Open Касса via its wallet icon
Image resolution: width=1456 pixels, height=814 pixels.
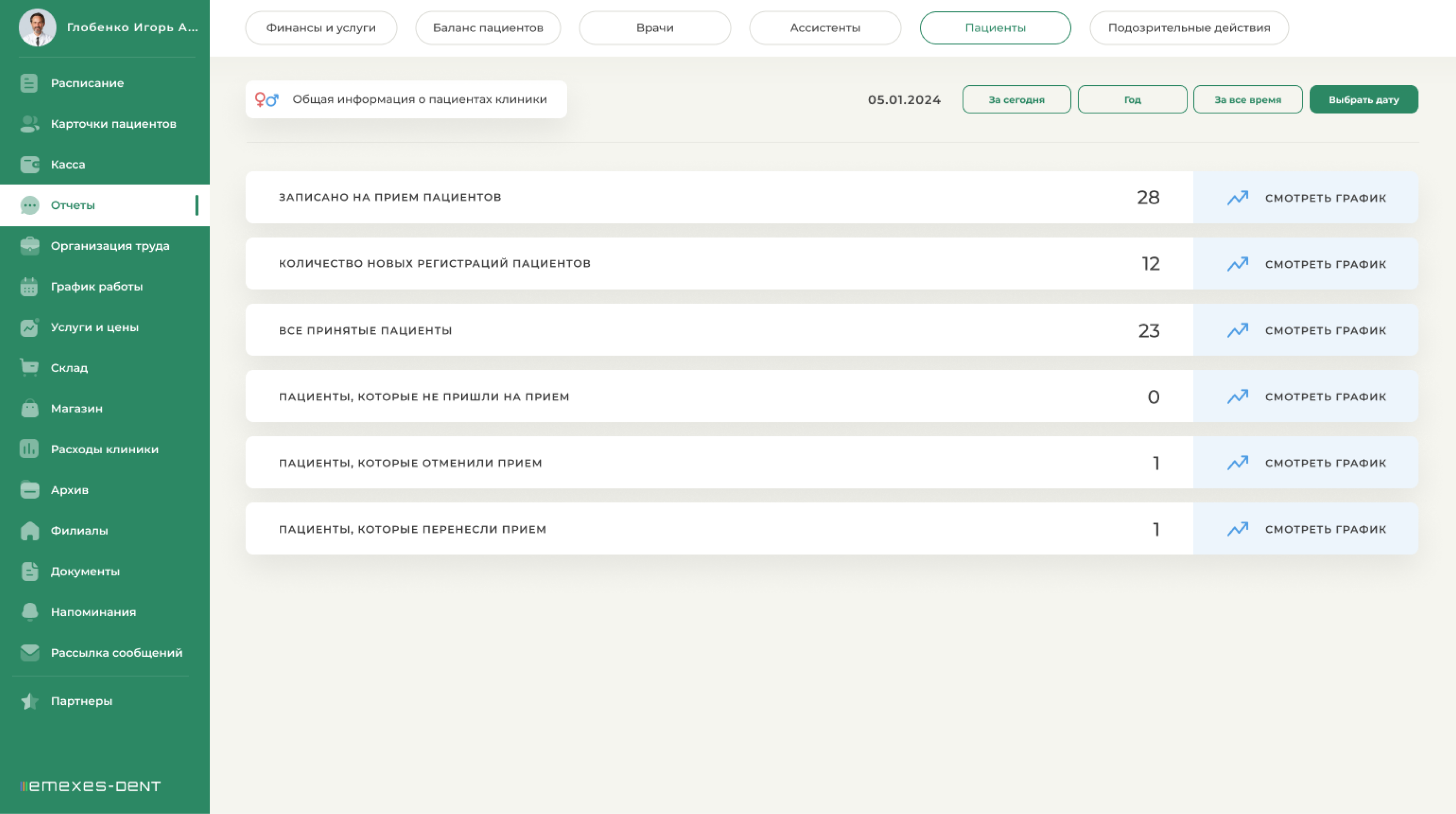click(30, 165)
